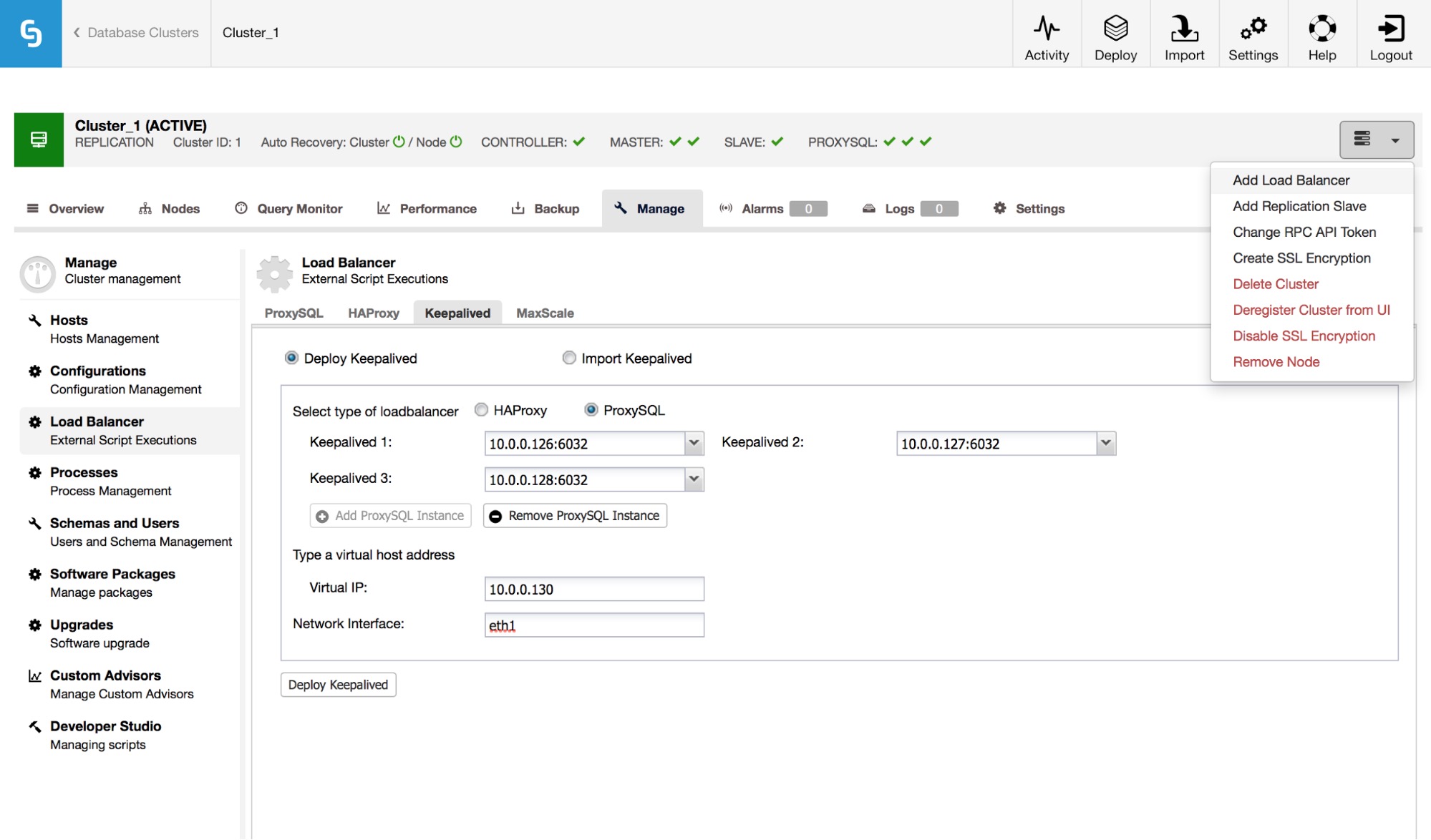Click the Virtual IP input field

pos(594,589)
